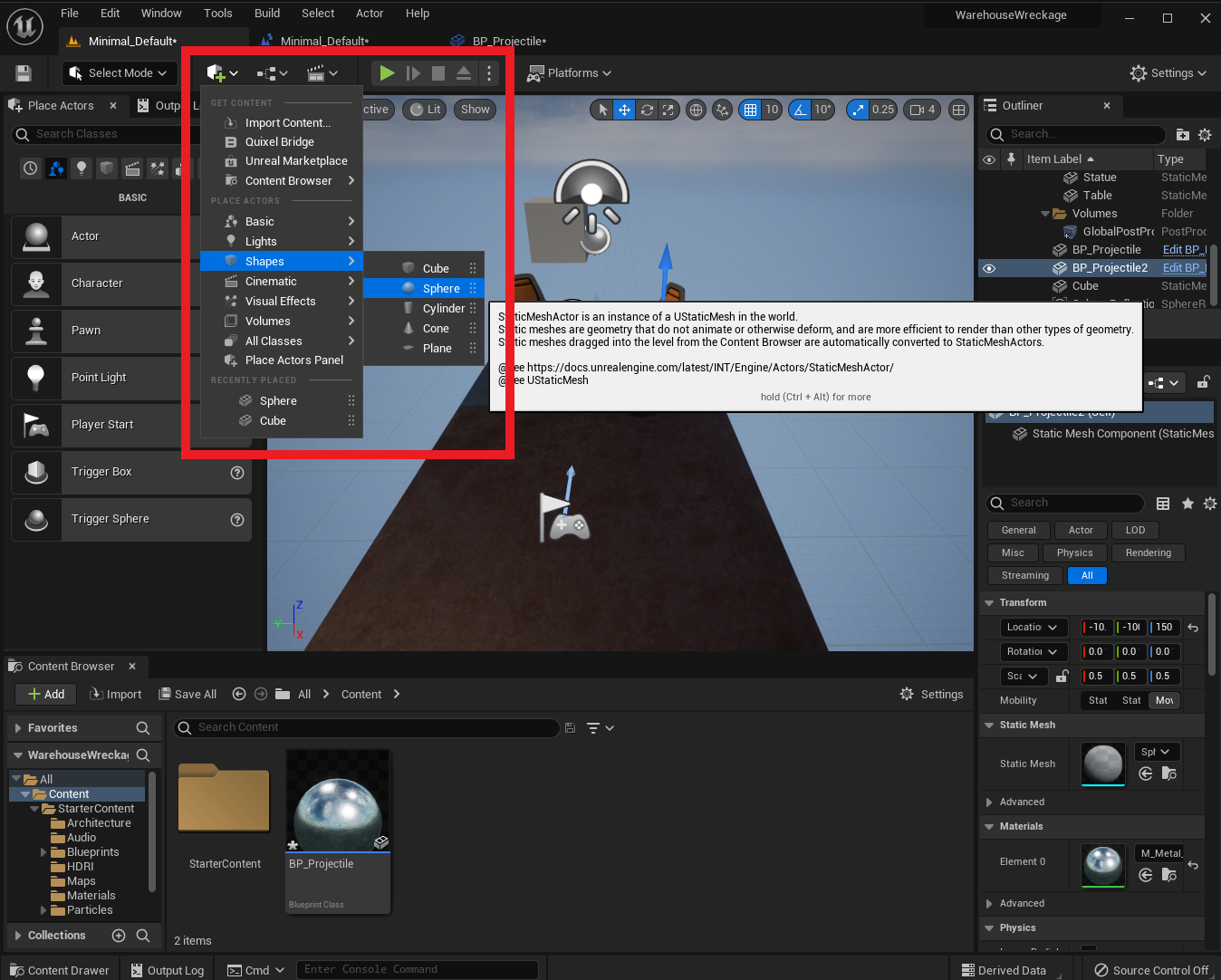Open the Rotation type dropdown
1221x980 pixels.
point(1032,652)
